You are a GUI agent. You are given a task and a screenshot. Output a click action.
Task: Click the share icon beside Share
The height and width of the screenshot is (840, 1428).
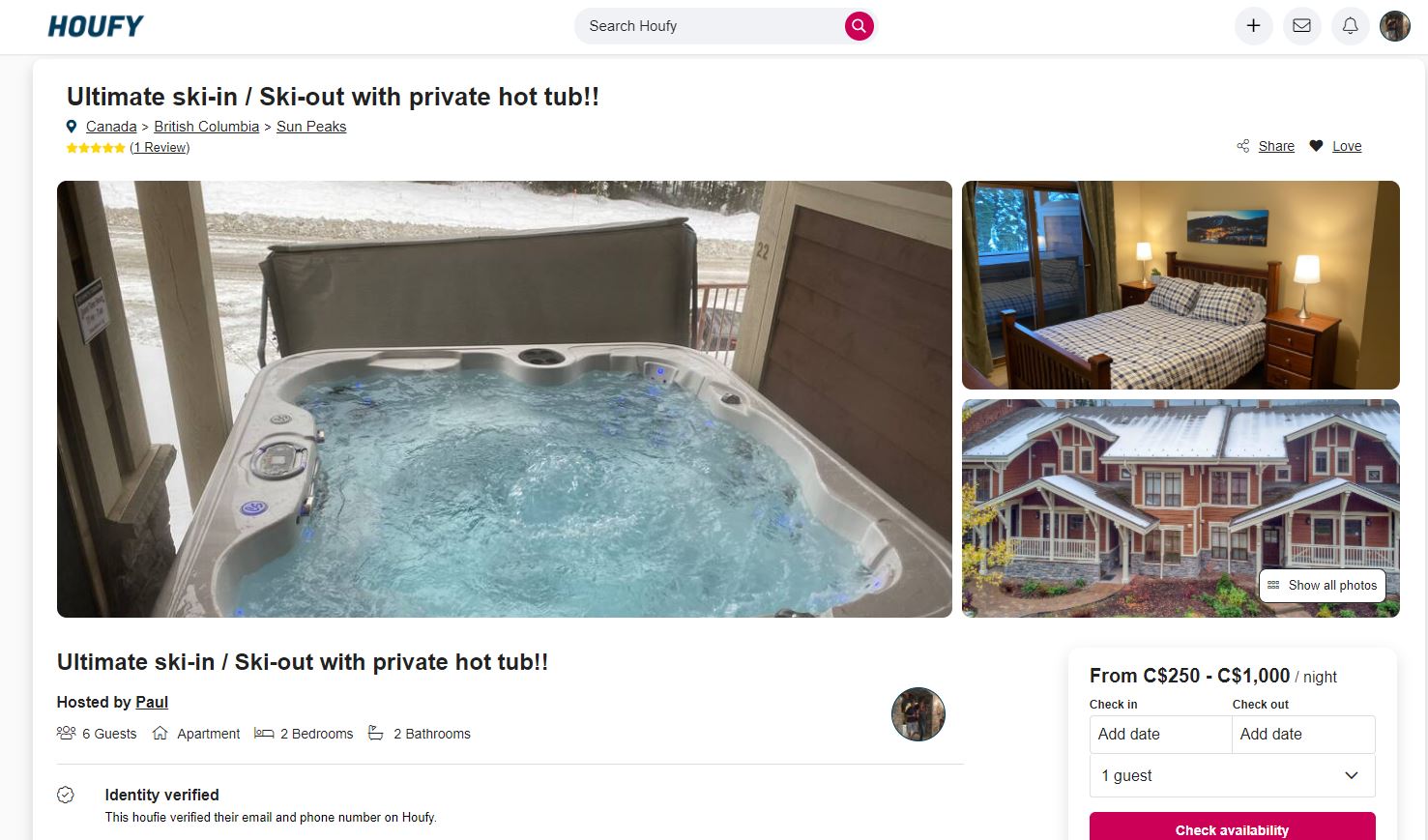point(1242,146)
